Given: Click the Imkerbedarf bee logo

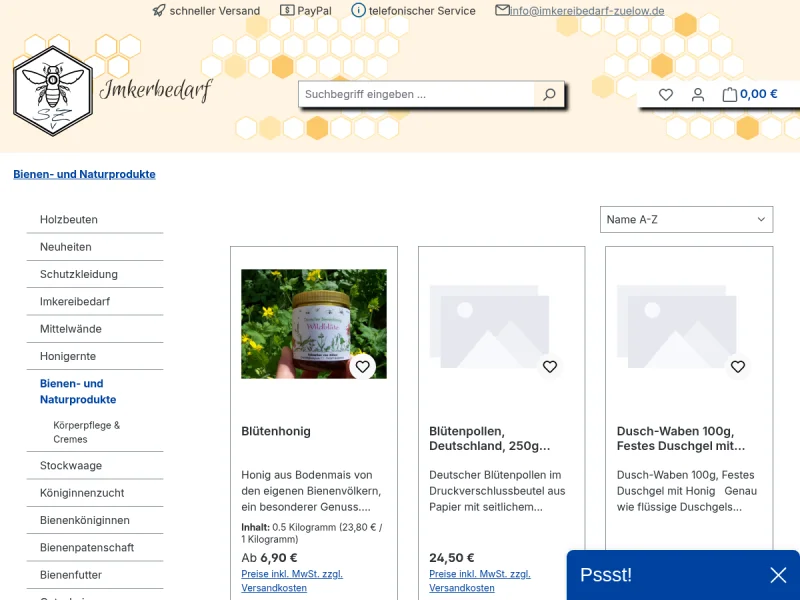Looking at the screenshot, I should (53, 90).
